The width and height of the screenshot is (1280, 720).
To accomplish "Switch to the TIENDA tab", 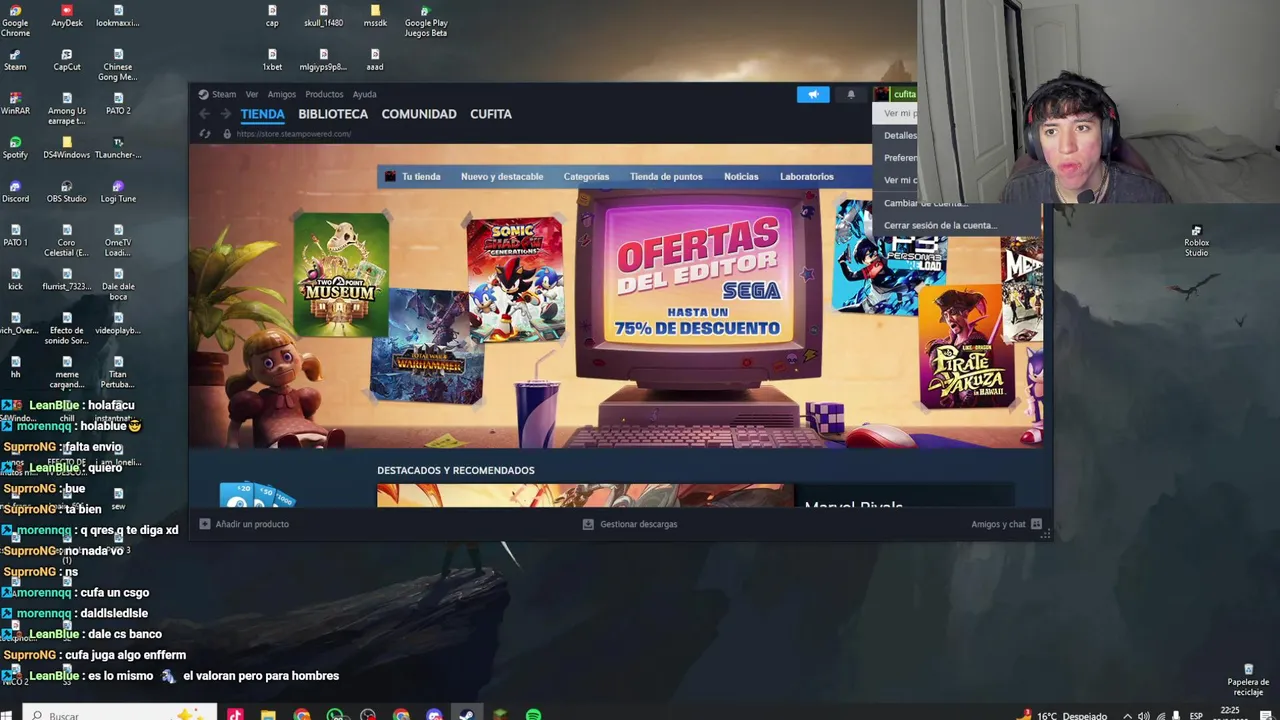I will click(263, 114).
